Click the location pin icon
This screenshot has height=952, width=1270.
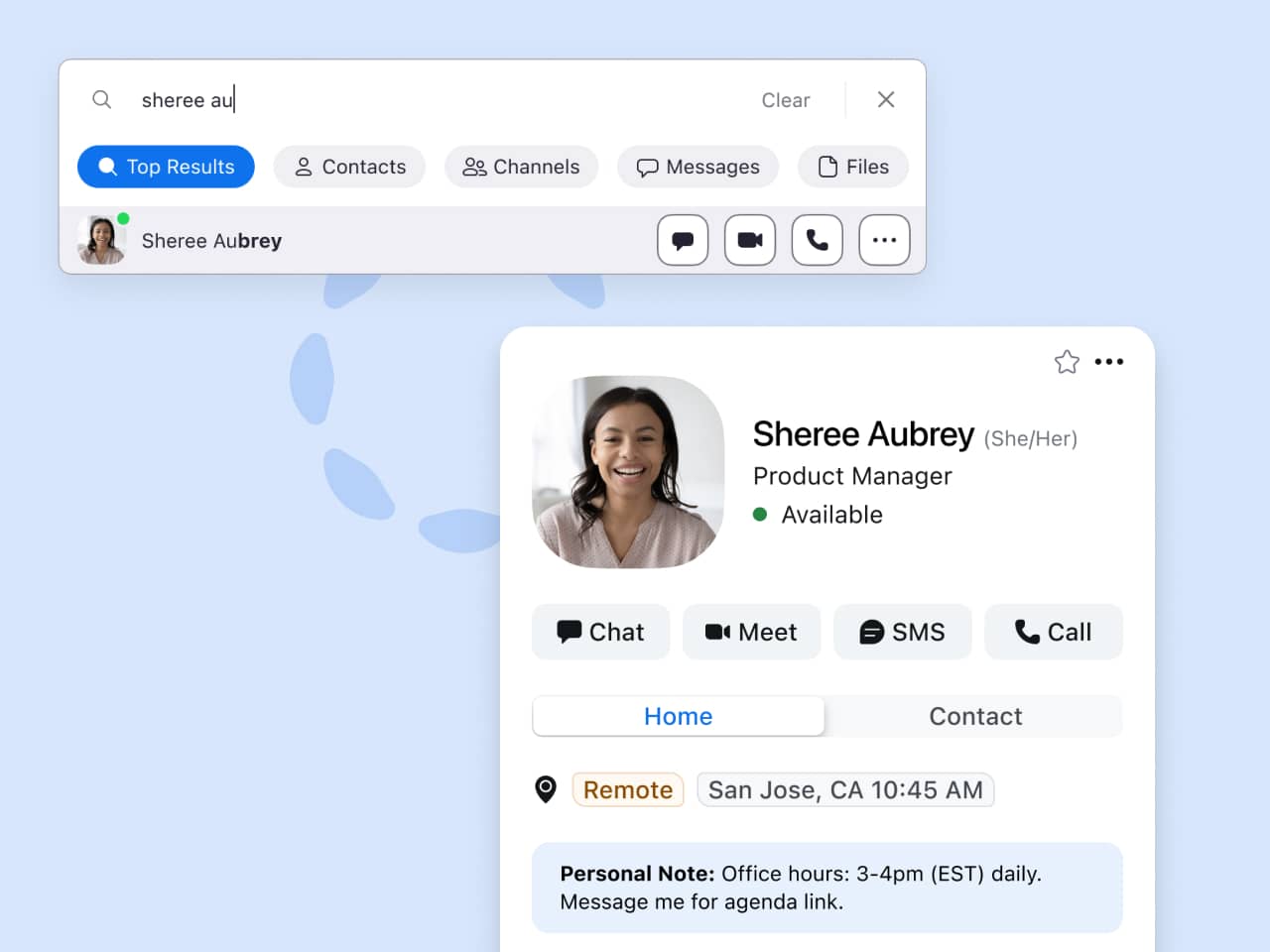(546, 789)
